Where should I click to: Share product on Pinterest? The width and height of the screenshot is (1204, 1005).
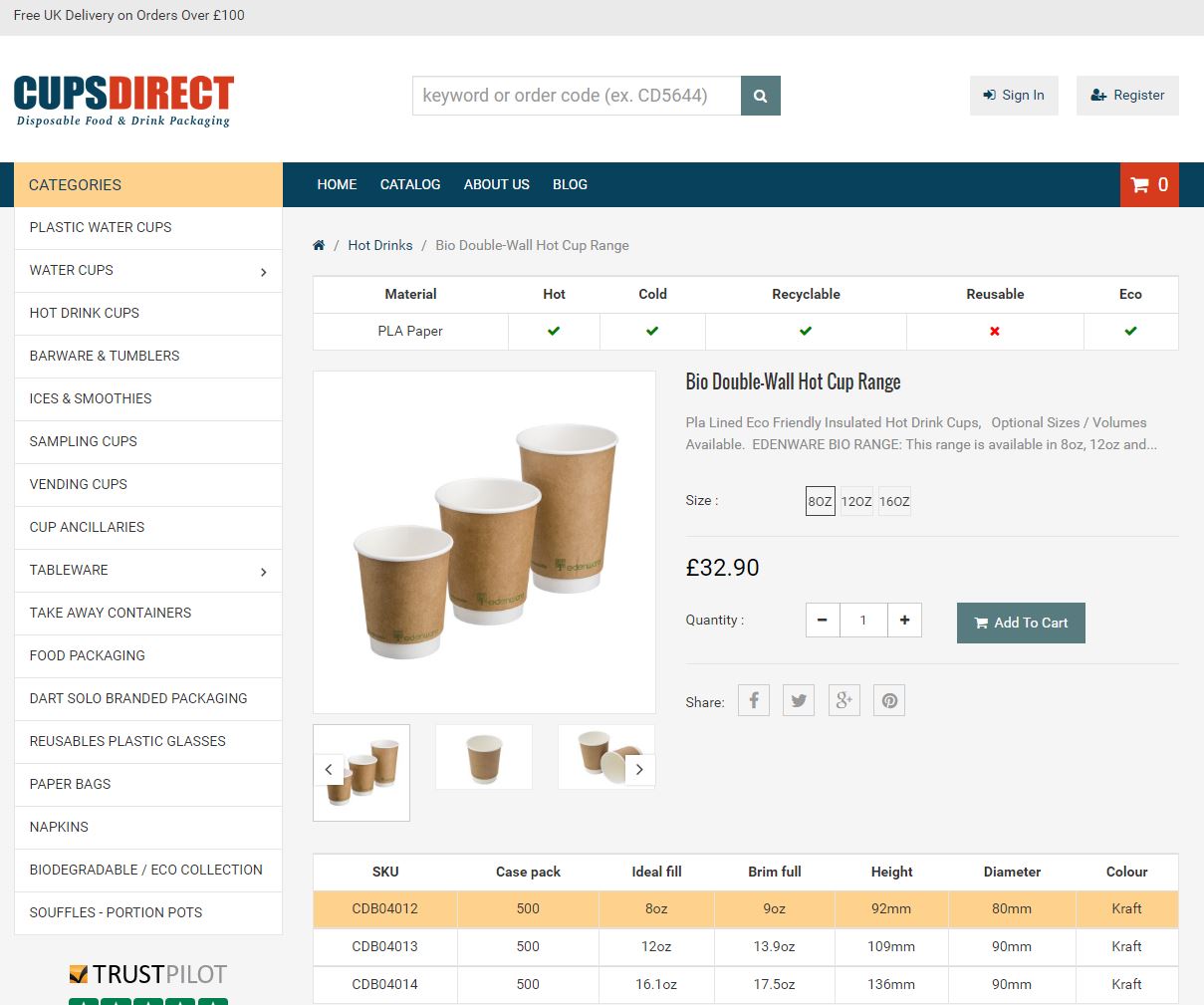tap(889, 700)
